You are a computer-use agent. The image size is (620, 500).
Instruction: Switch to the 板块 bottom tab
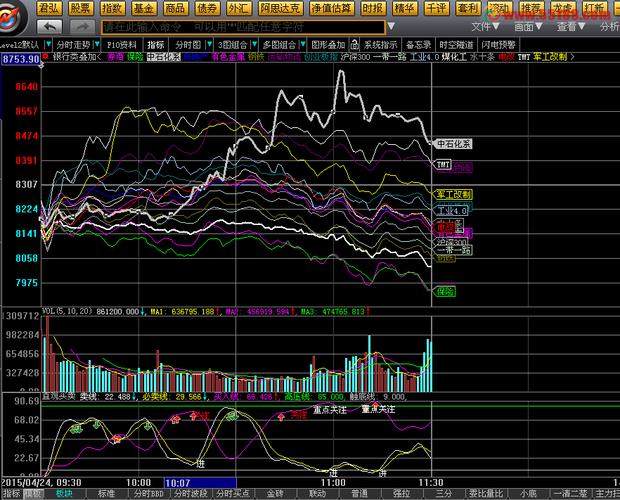tap(65, 494)
